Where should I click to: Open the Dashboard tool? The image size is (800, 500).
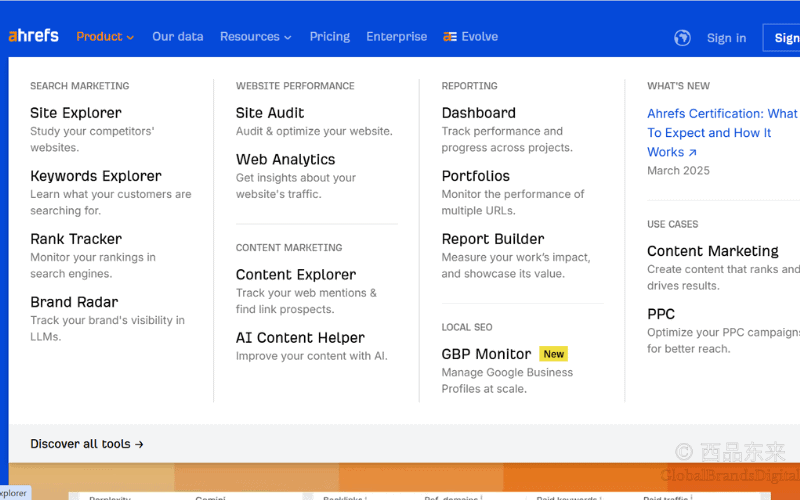479,113
